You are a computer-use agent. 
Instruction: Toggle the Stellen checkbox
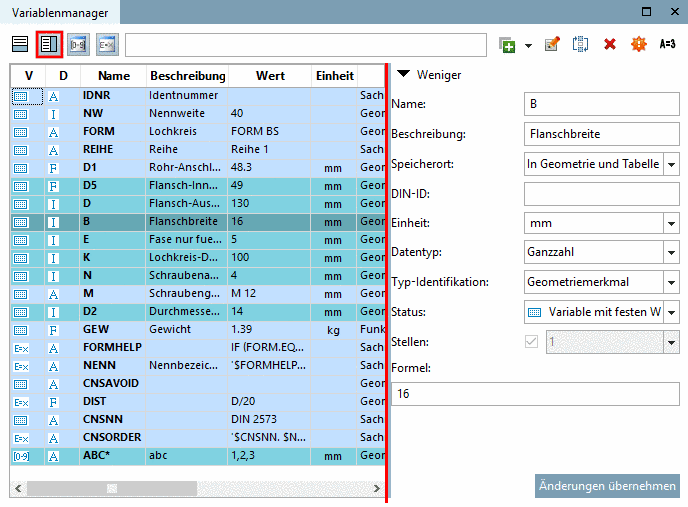(x=531, y=342)
